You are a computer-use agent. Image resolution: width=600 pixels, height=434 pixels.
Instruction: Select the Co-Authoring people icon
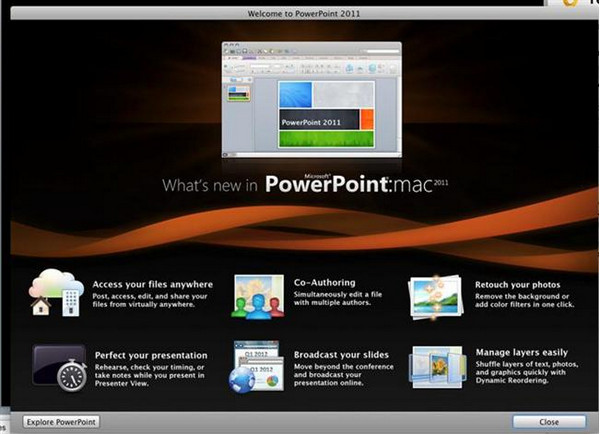tap(258, 297)
